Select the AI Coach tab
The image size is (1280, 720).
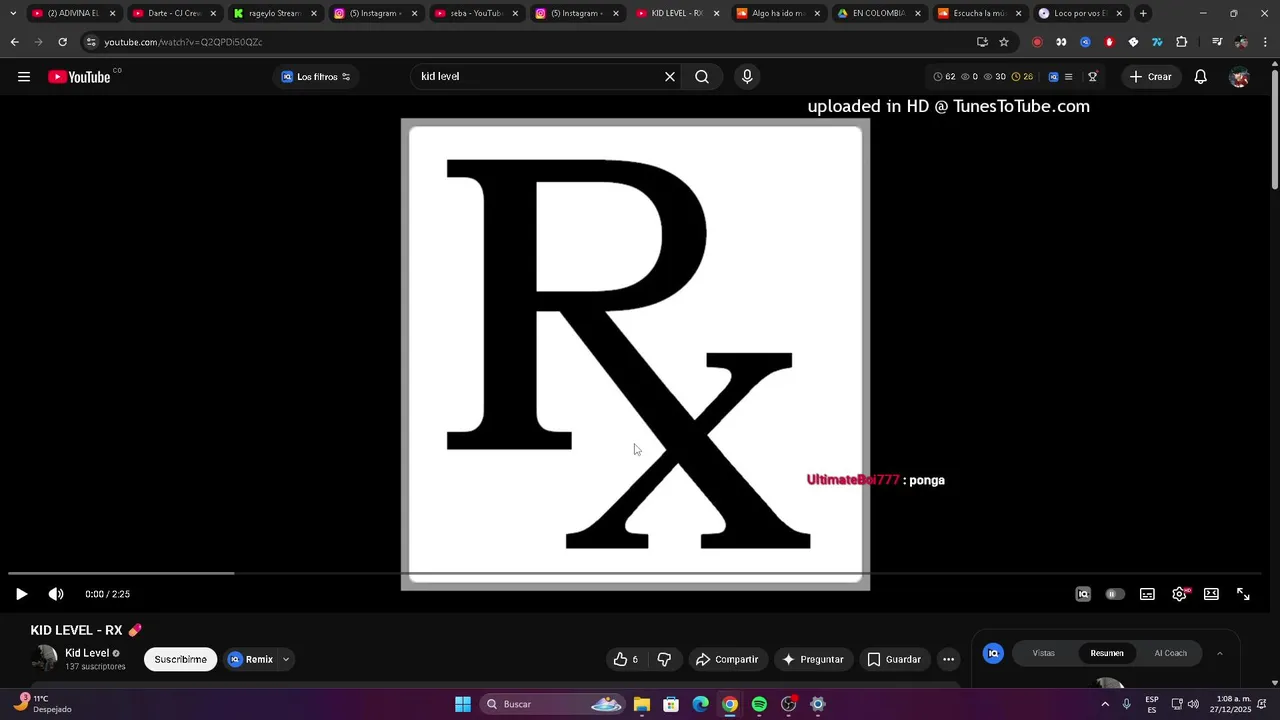point(1170,653)
